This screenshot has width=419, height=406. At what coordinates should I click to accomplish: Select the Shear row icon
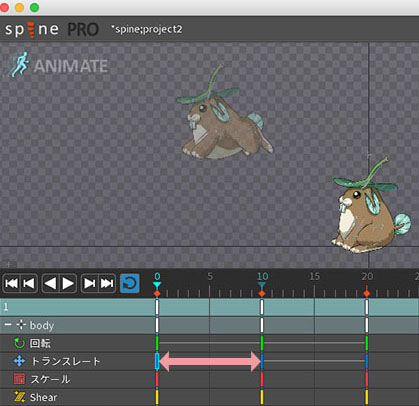point(20,397)
